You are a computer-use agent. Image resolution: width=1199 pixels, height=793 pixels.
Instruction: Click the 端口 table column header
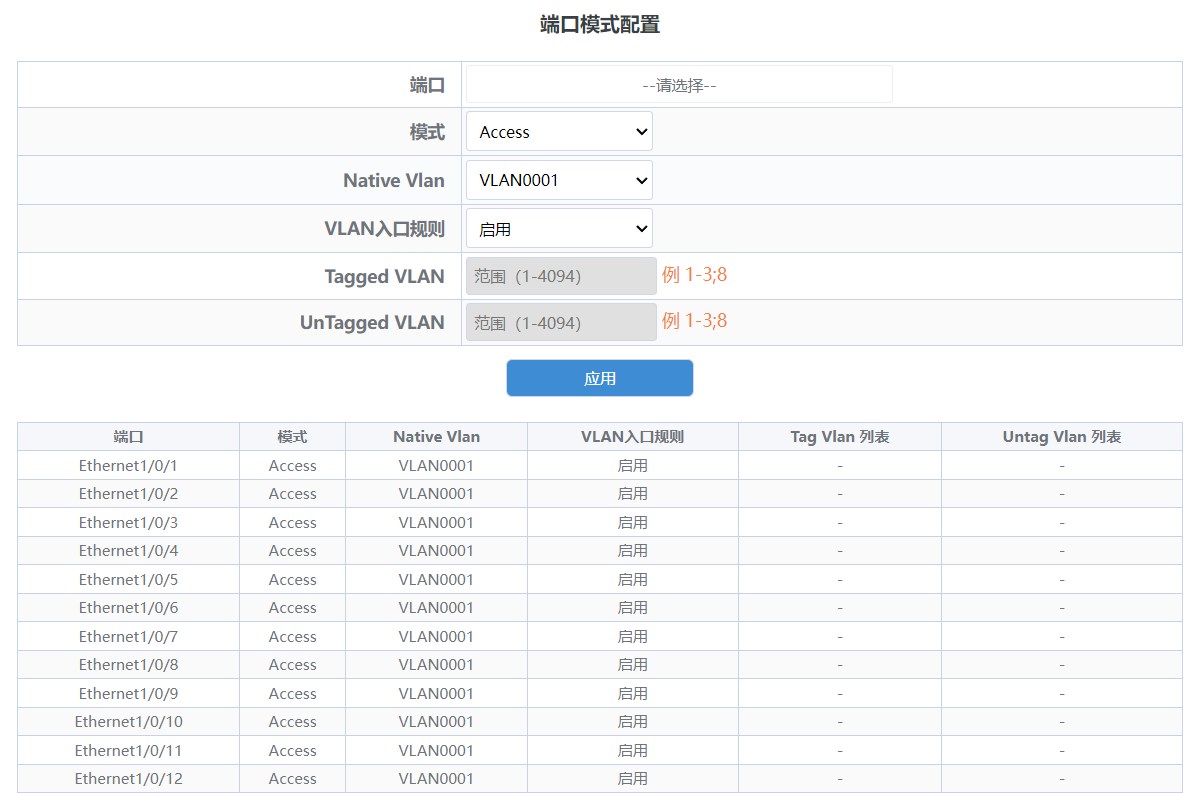tap(128, 437)
